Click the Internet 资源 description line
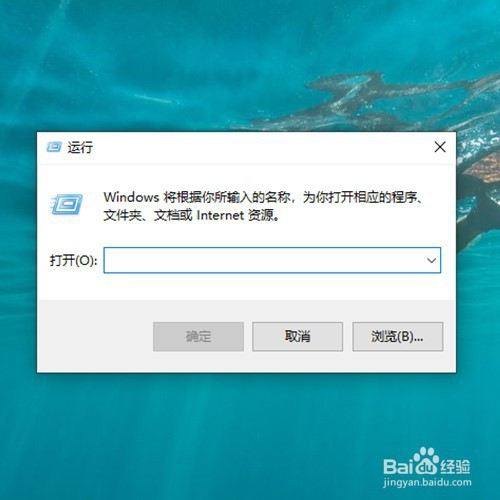 191,215
